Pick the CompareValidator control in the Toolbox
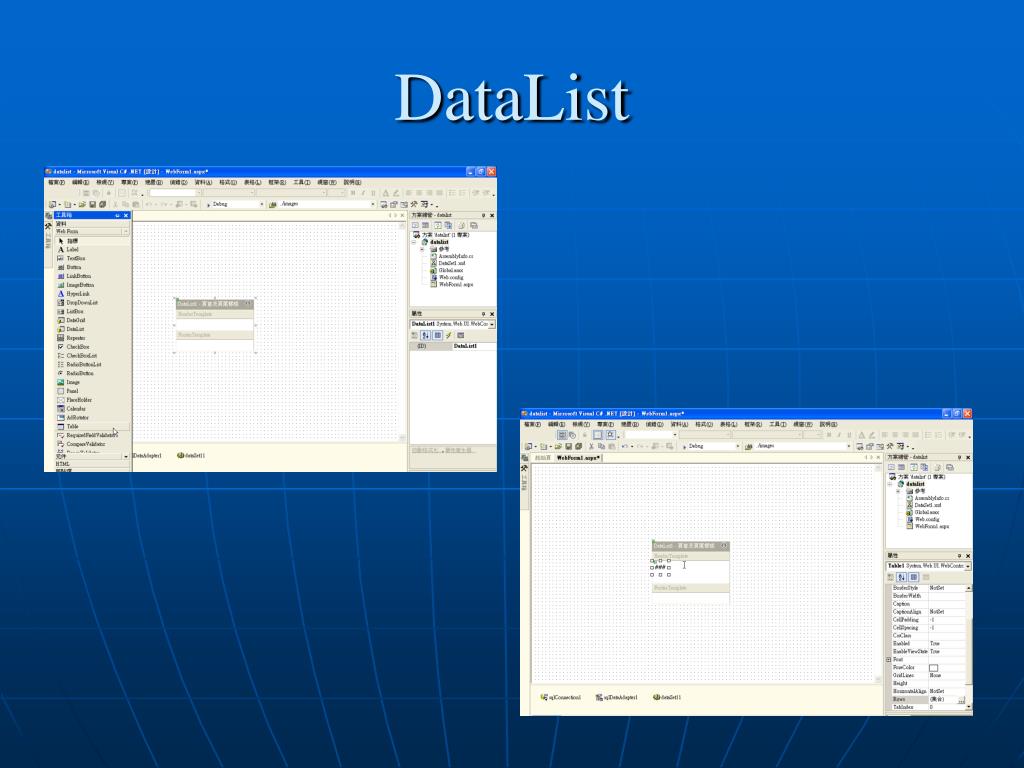The width and height of the screenshot is (1024, 768). pos(80,443)
